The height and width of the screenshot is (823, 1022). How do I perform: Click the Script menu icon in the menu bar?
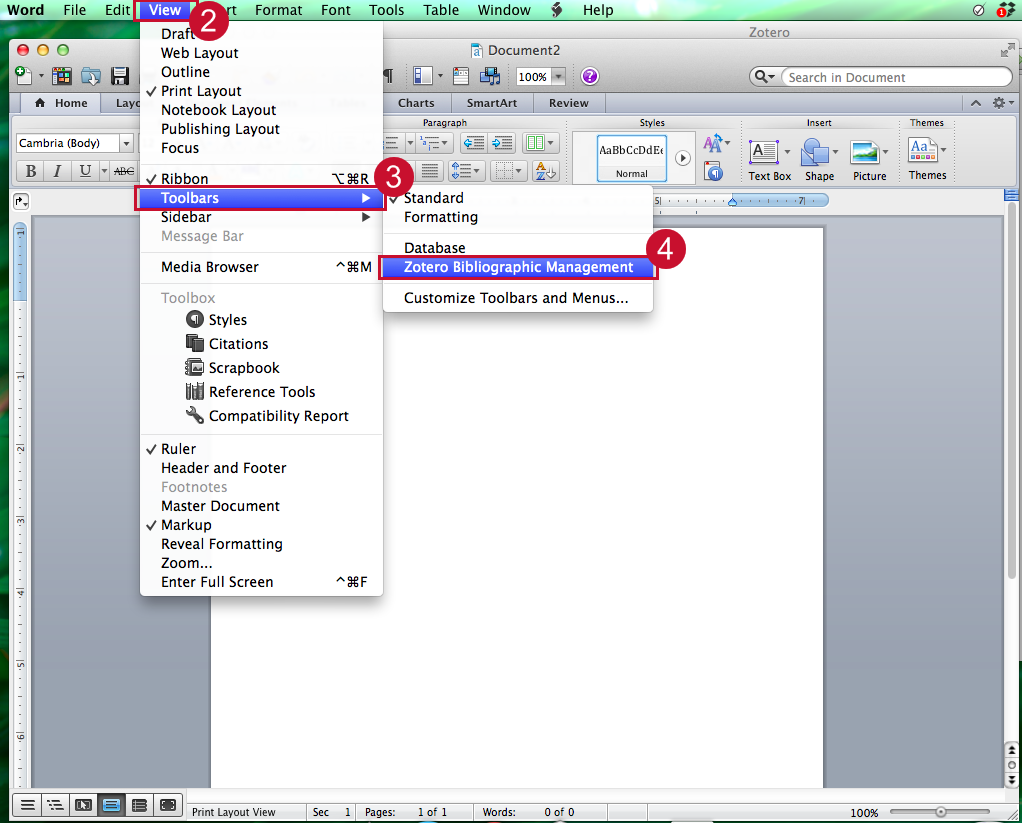point(557,10)
